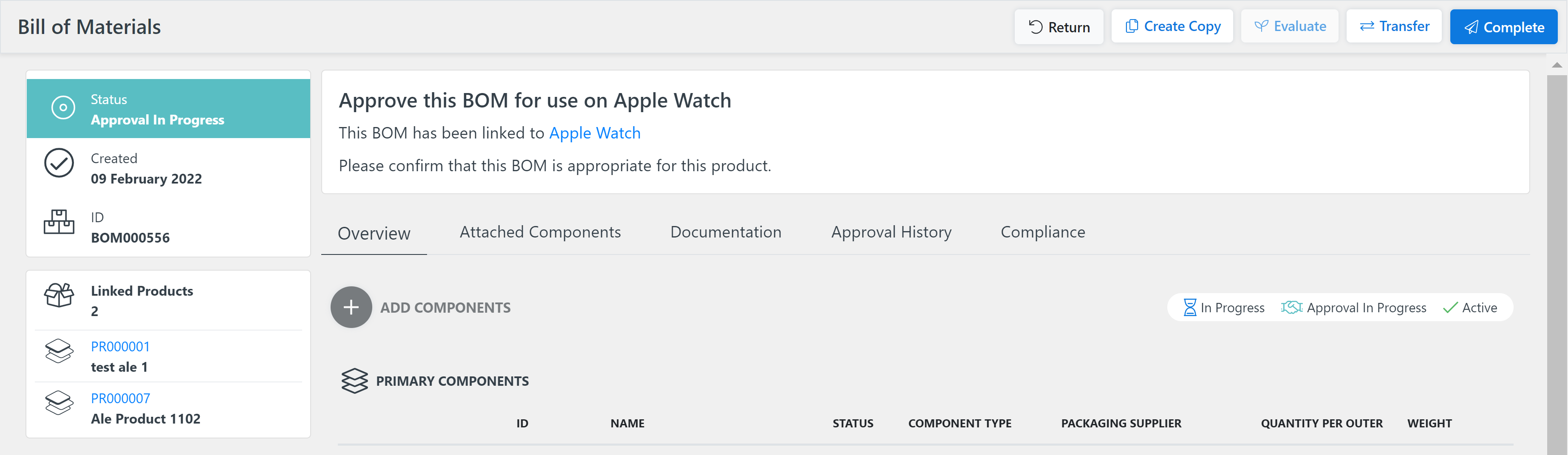The image size is (1568, 455).
Task: Click the NAME column header
Action: tap(628, 424)
